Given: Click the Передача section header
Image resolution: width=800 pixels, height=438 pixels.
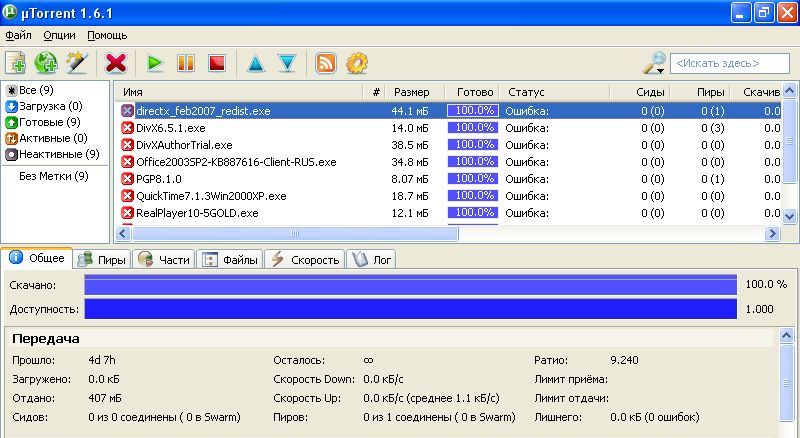Looking at the screenshot, I should coord(45,338).
